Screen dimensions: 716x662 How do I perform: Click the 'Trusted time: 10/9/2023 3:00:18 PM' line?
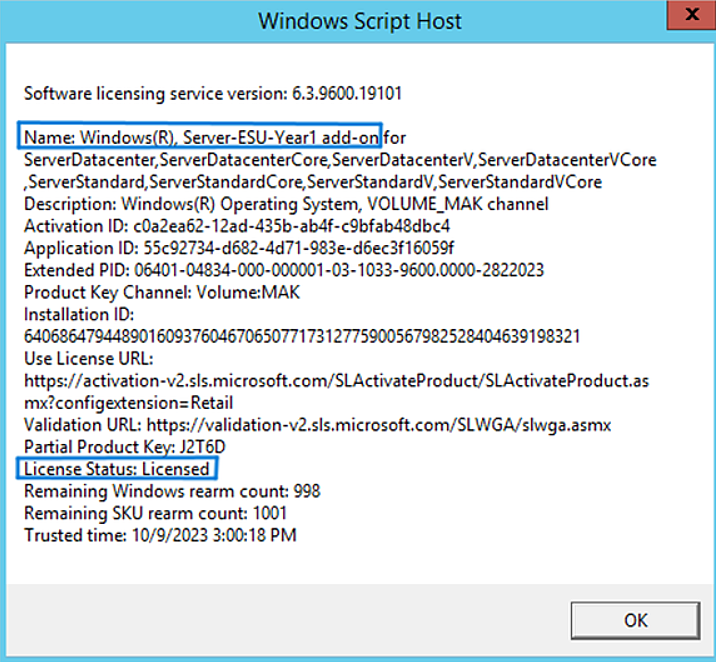(x=160, y=535)
